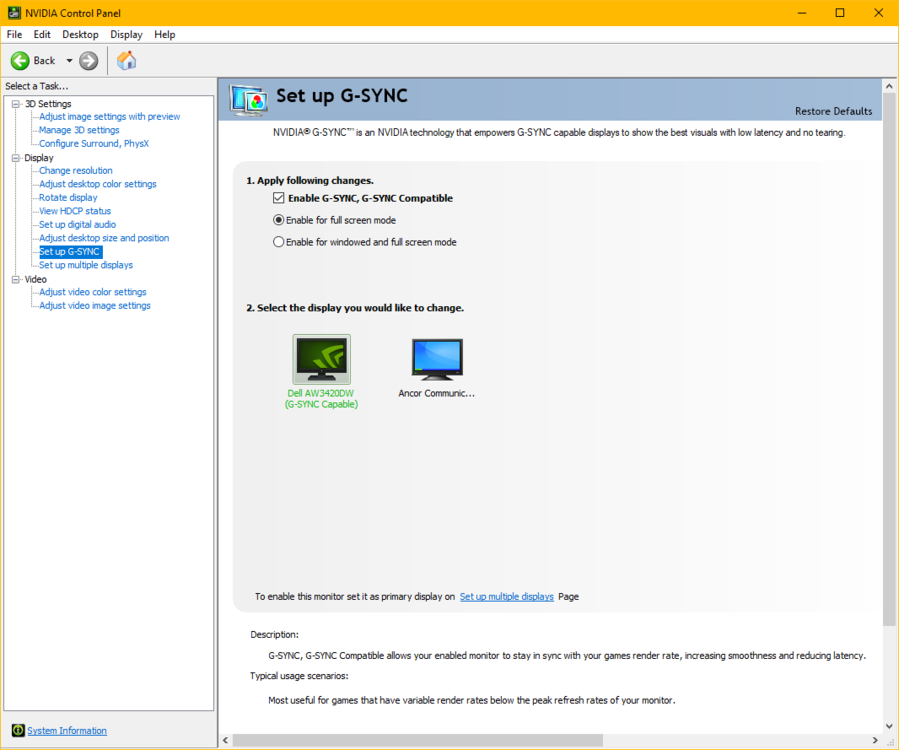899x750 pixels.
Task: Open the Desktop menu
Action: [x=80, y=34]
